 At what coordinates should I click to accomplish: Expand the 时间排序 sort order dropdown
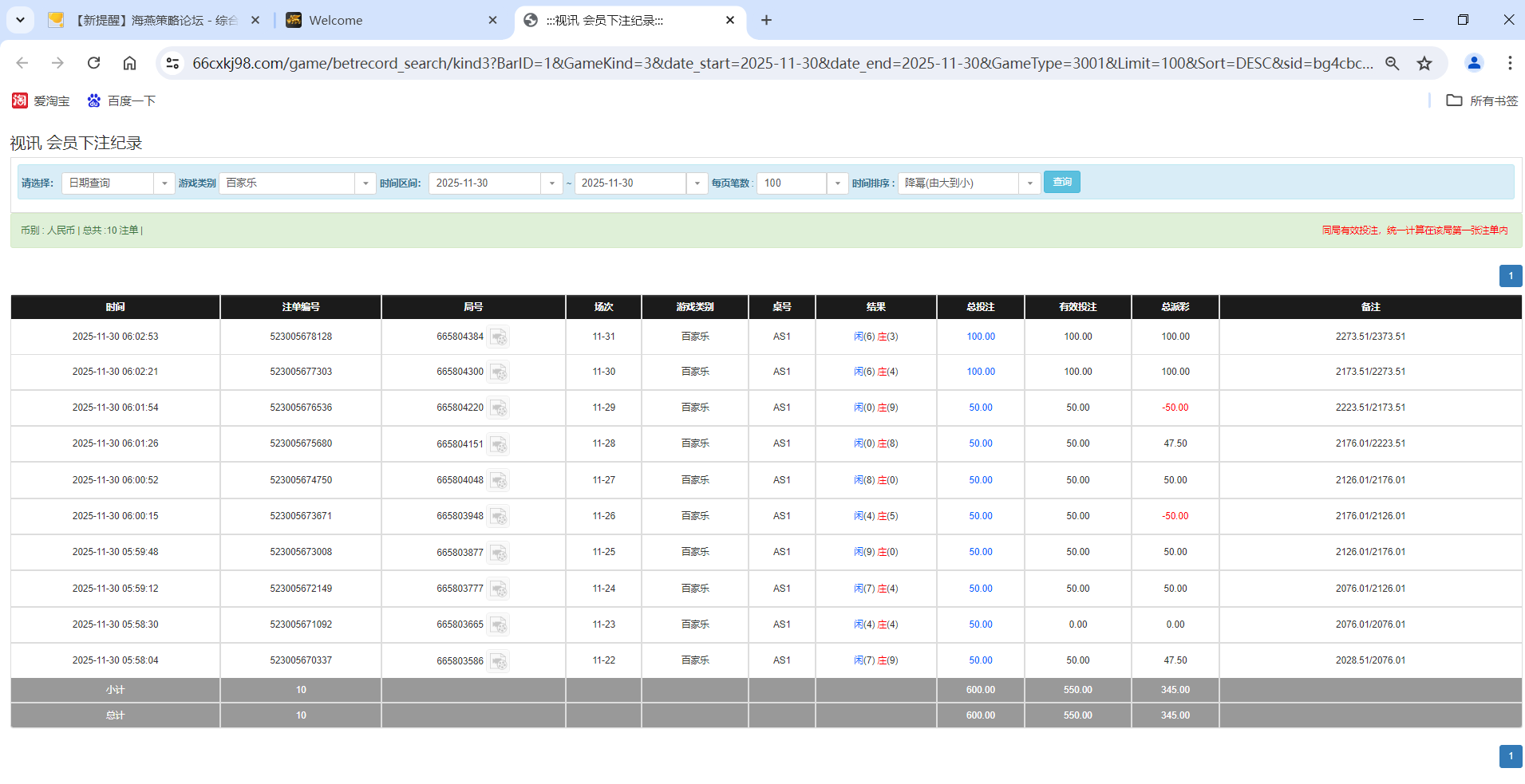[x=1029, y=183]
